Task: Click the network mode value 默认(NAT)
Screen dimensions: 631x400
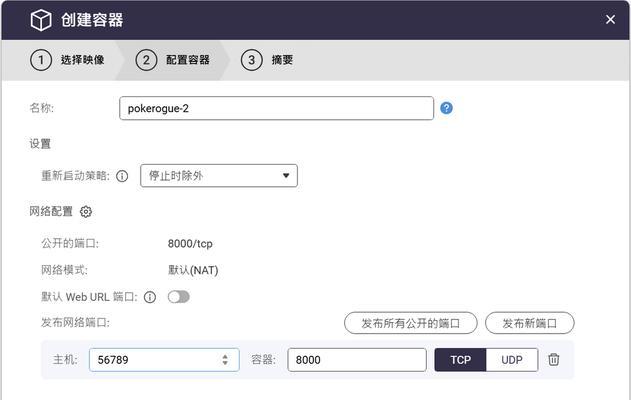Action: [193, 270]
